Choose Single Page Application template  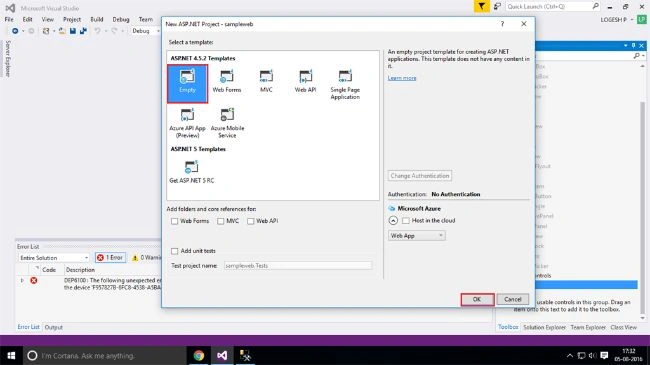[x=345, y=85]
